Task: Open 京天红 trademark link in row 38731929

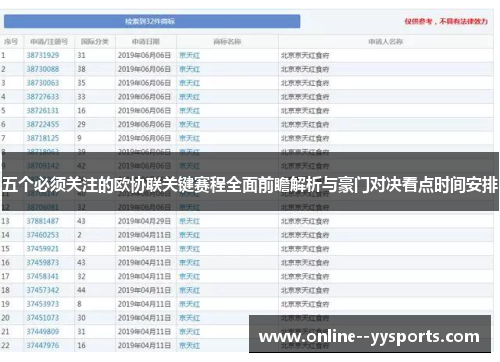Action: point(189,55)
